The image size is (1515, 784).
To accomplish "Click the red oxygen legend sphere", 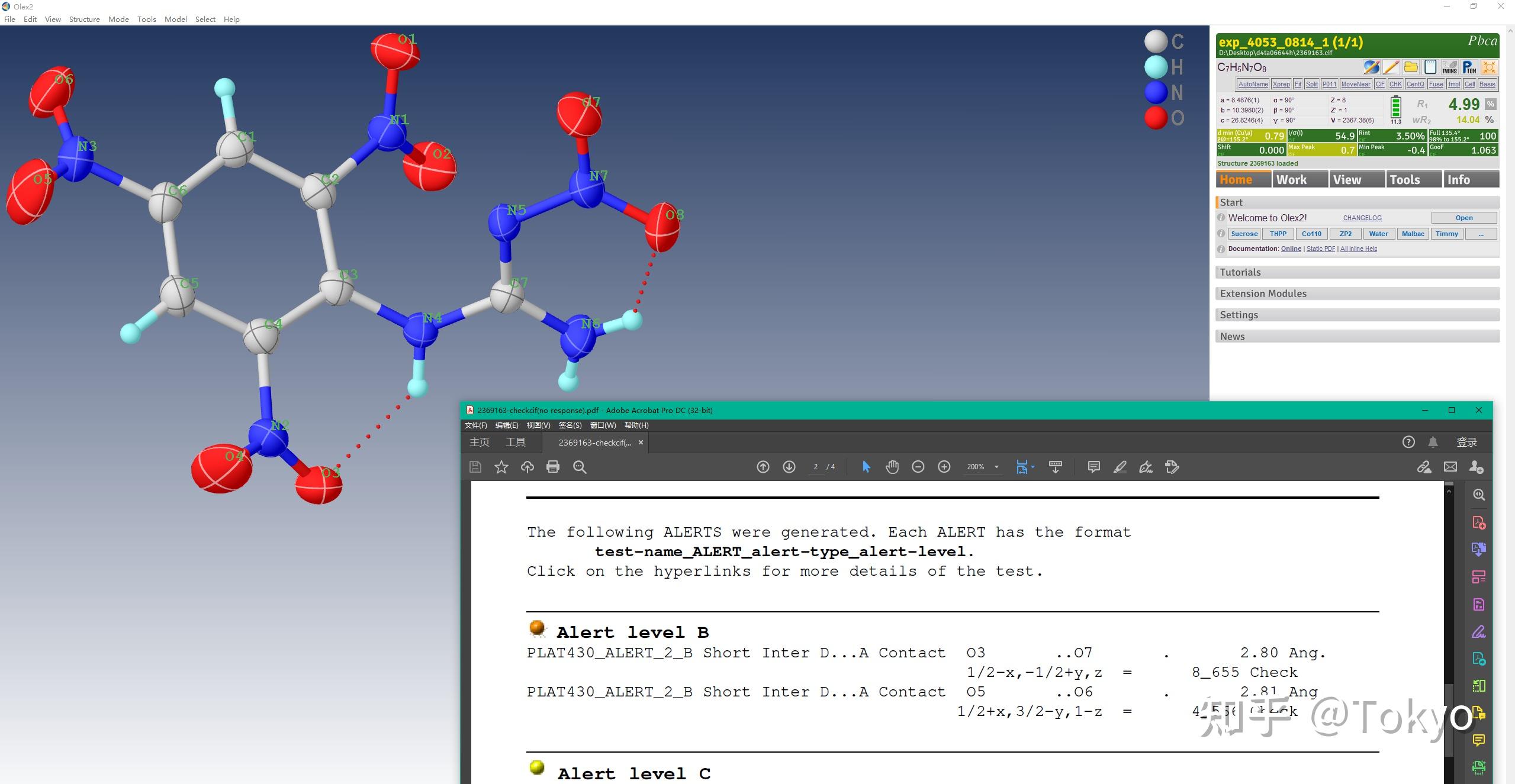I will 1156,118.
